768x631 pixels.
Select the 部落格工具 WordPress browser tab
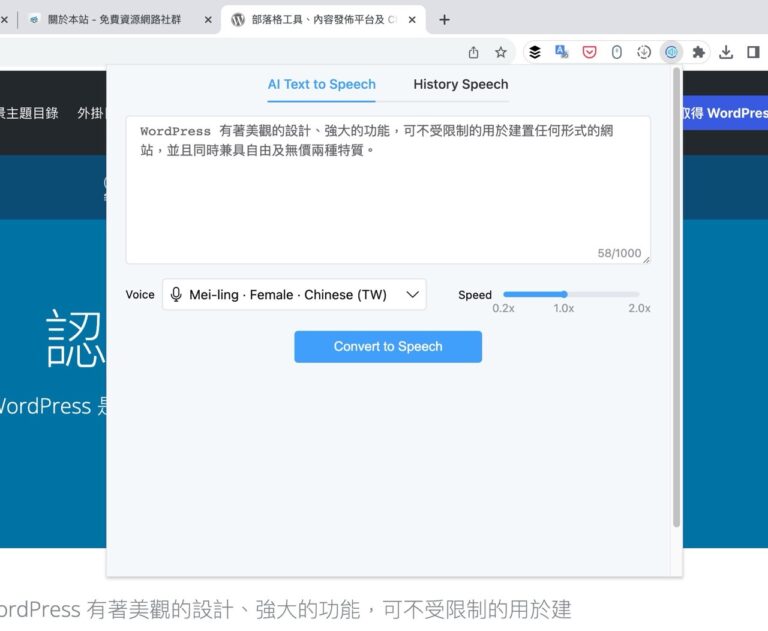[323, 20]
